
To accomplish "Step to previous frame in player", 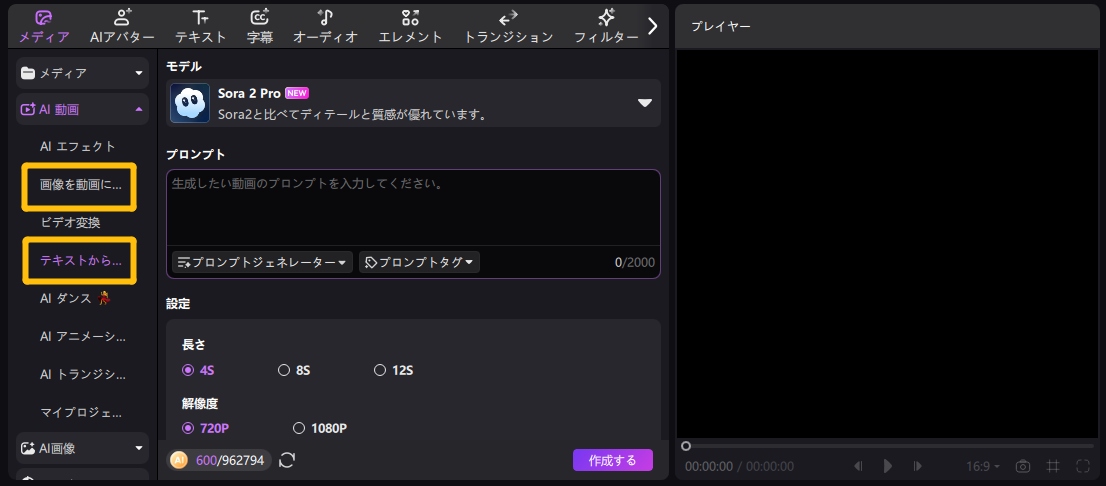I will [x=858, y=466].
